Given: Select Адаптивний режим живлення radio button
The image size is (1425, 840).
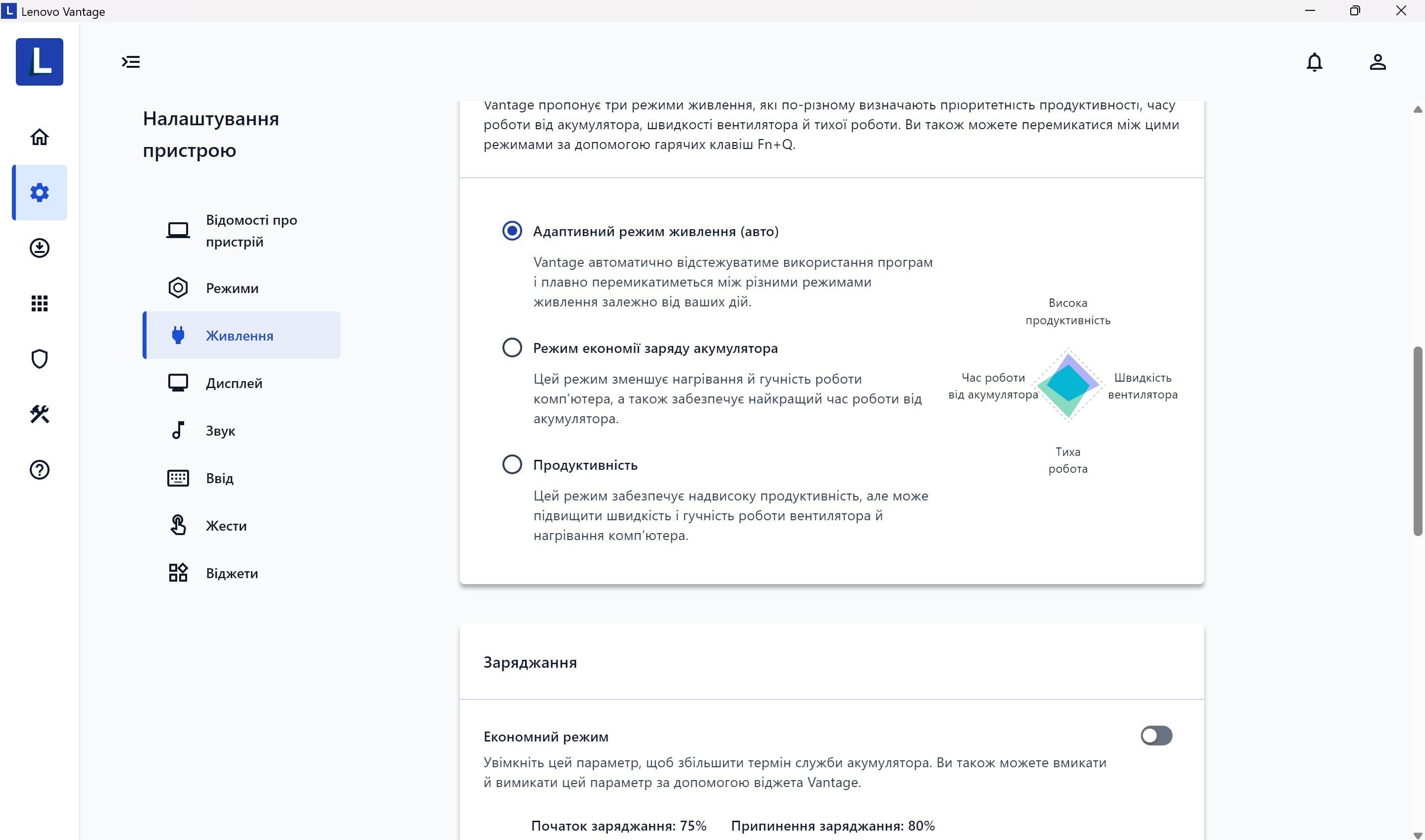Looking at the screenshot, I should click(511, 231).
